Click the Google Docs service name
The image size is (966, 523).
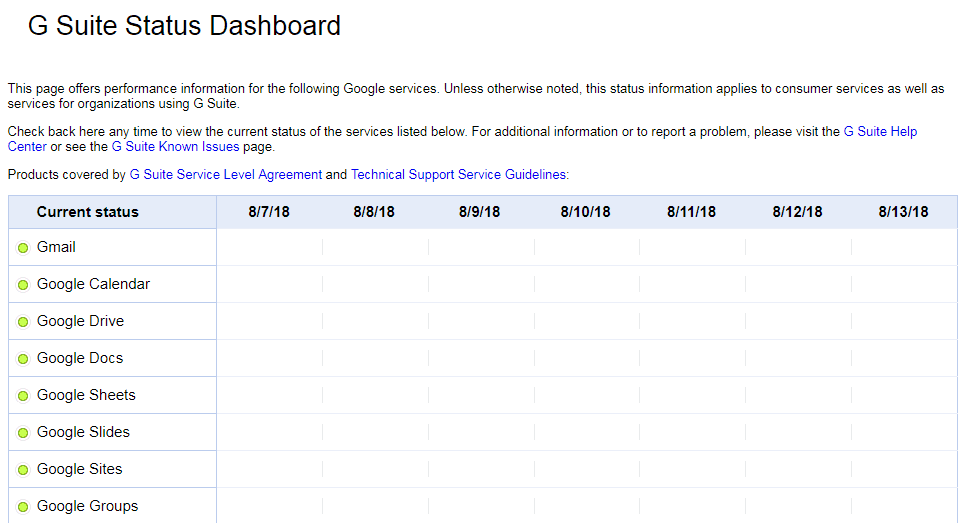click(x=80, y=358)
